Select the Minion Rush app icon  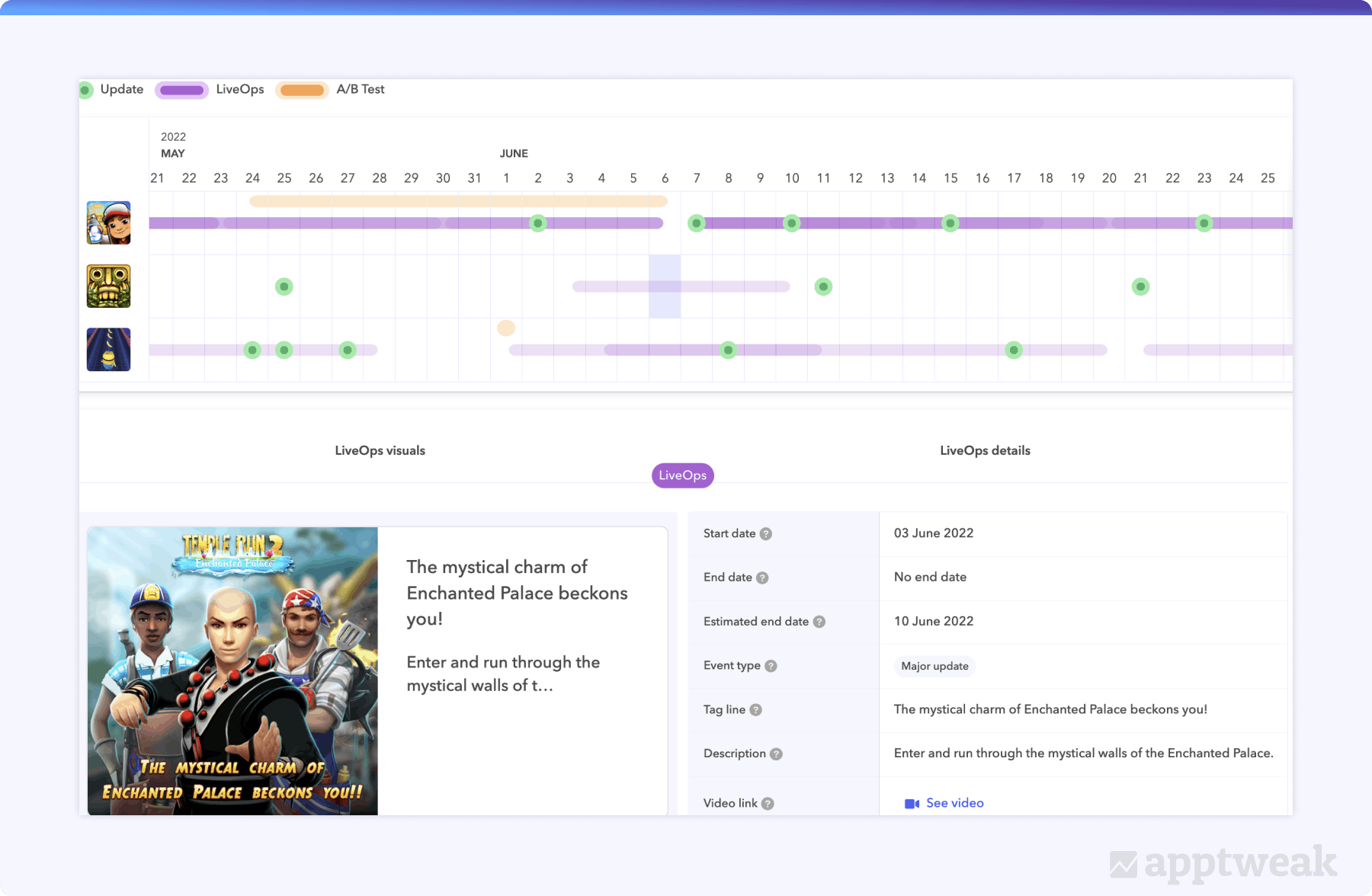click(x=108, y=349)
